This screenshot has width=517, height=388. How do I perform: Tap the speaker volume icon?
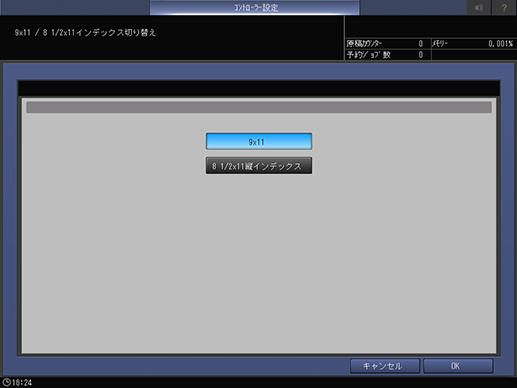point(479,7)
